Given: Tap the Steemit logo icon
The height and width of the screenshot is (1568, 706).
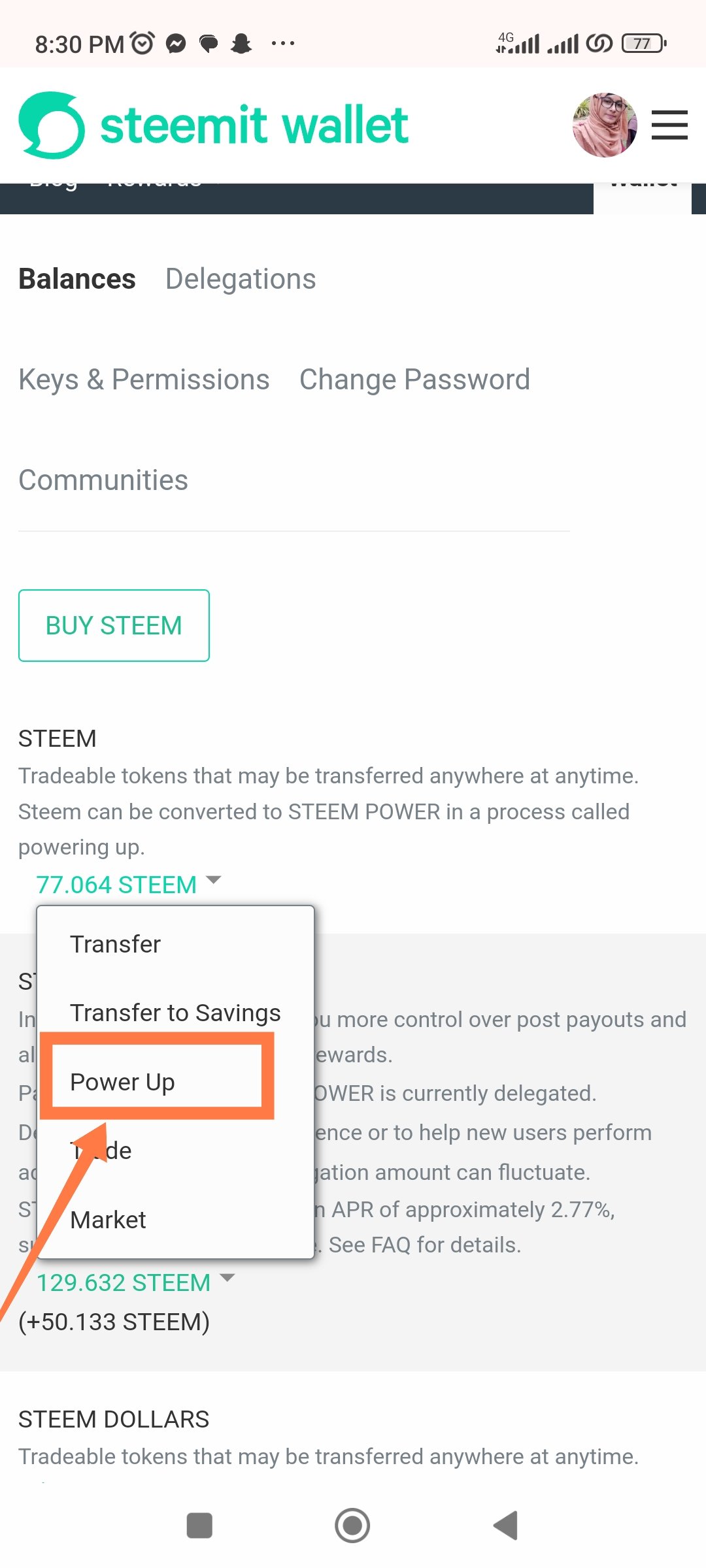Looking at the screenshot, I should (52, 125).
